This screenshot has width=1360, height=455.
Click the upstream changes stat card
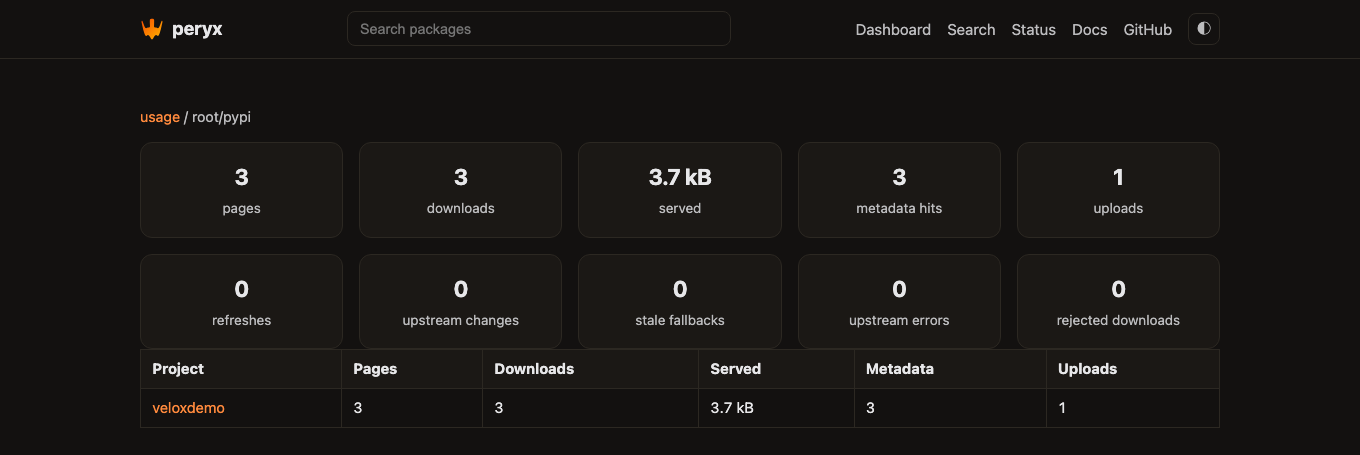[x=460, y=302]
